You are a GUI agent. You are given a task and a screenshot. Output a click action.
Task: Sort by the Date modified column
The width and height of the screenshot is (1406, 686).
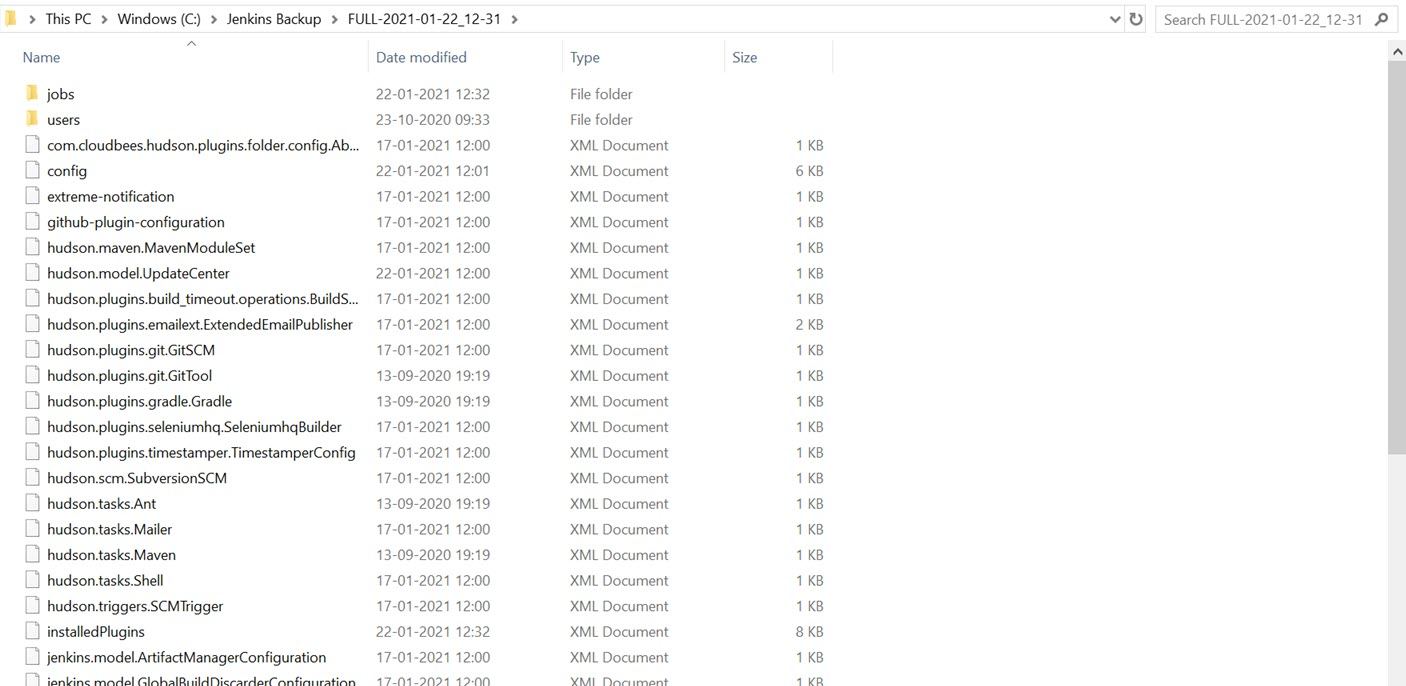tap(421, 57)
